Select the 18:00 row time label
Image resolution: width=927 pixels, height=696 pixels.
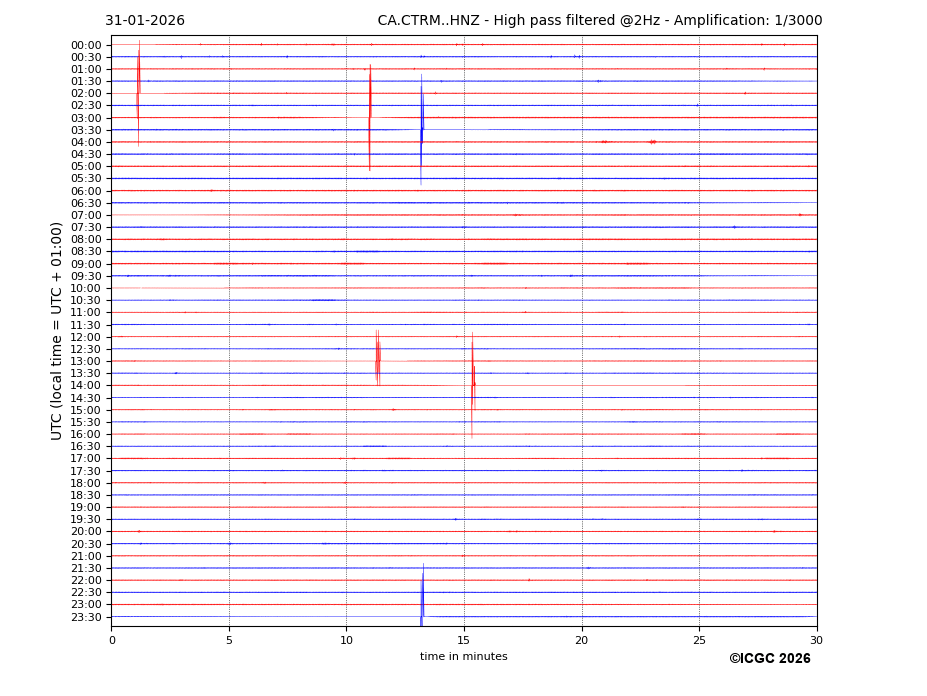pos(86,483)
